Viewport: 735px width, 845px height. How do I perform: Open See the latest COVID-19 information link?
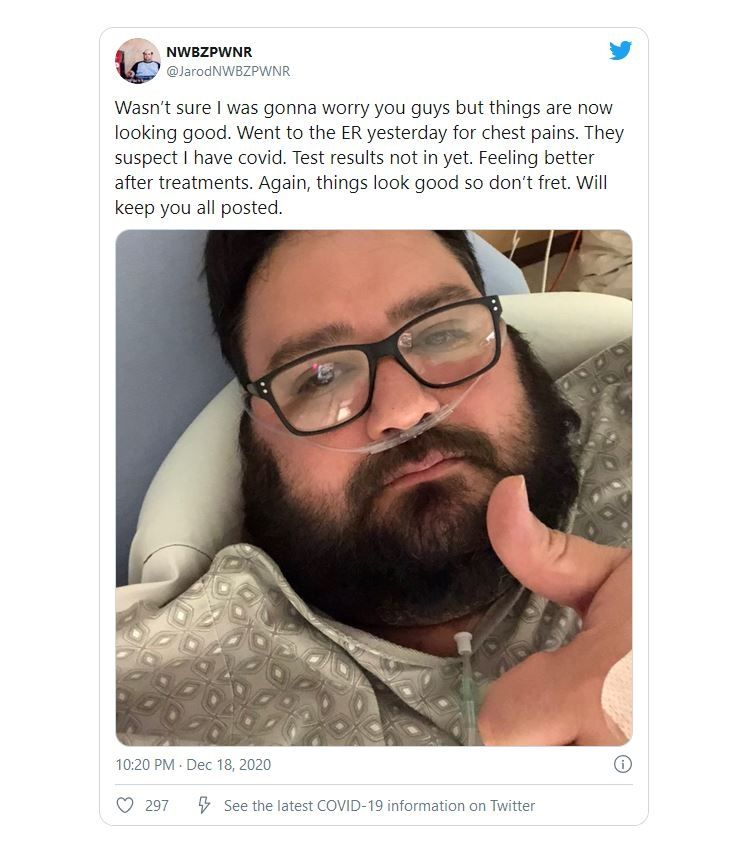tap(379, 806)
